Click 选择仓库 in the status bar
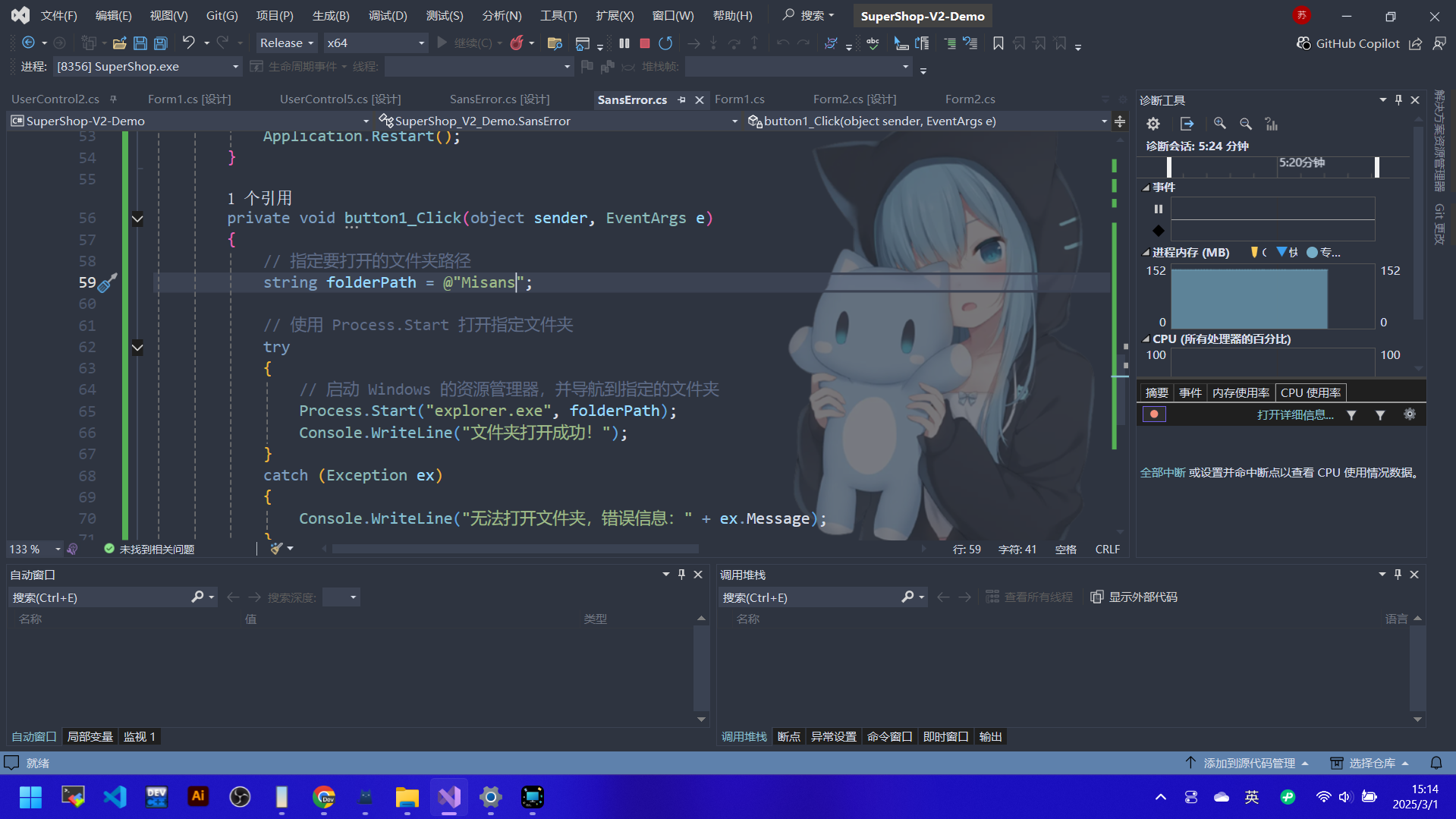 point(1370,763)
